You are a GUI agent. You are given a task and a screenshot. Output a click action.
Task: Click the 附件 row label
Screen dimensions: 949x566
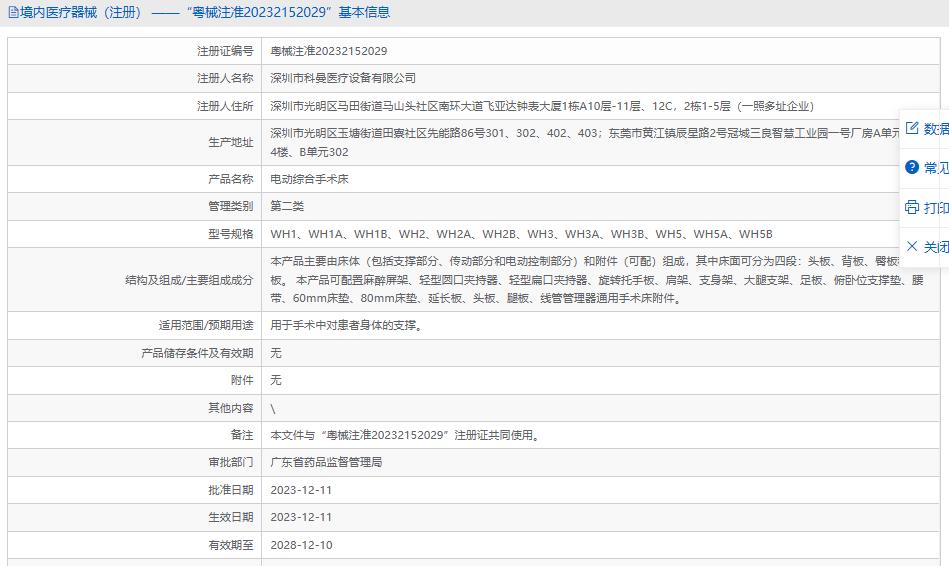[x=242, y=380]
